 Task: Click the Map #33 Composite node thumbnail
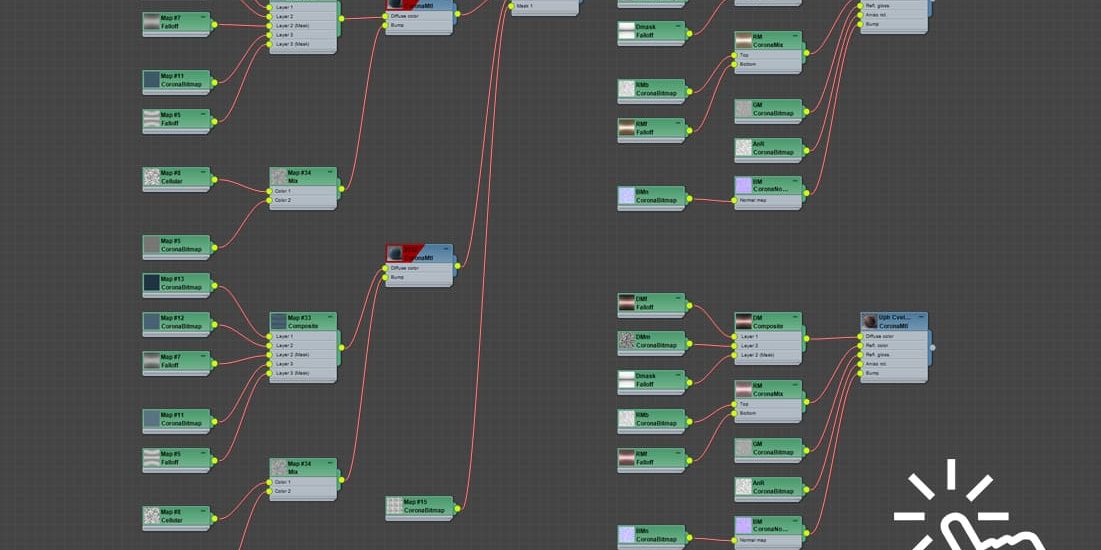(x=279, y=322)
